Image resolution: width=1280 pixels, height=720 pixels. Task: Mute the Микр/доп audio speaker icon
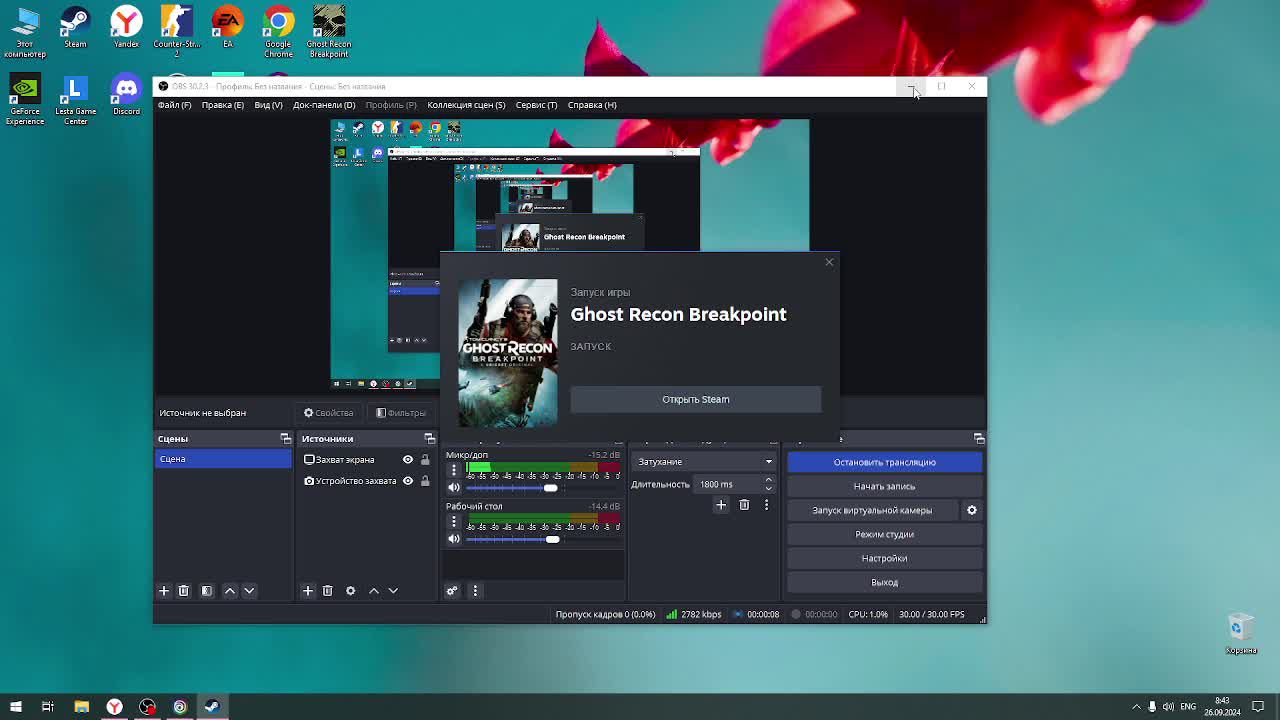[x=454, y=488]
